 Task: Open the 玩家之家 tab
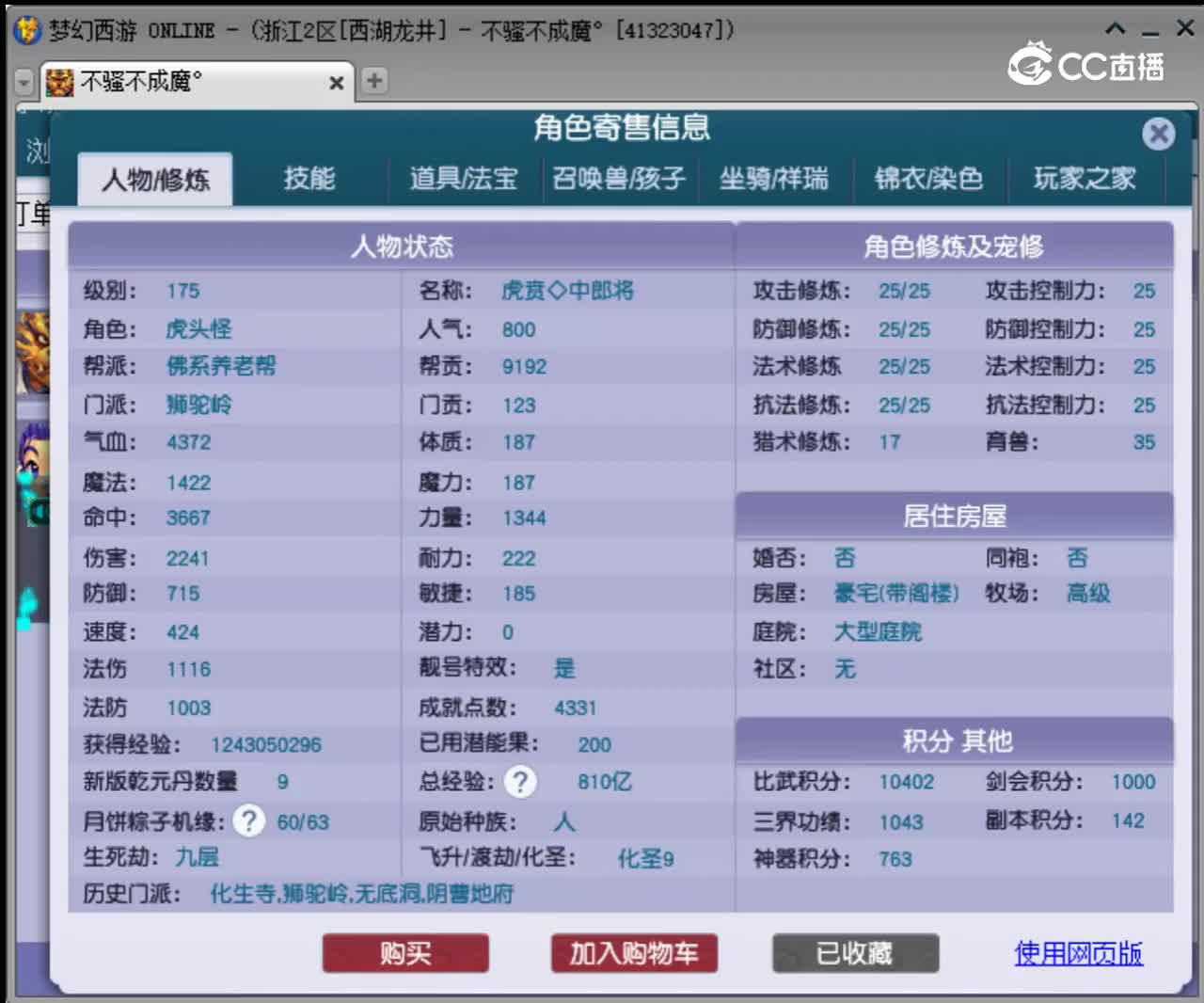pos(1085,178)
